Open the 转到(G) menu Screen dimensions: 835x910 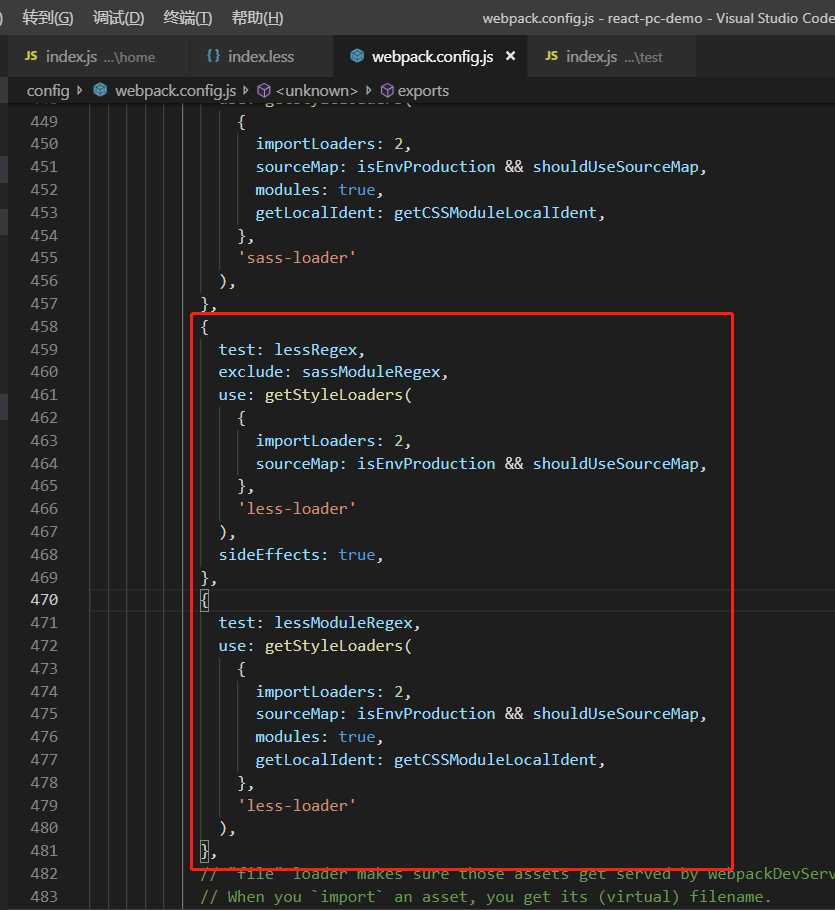pyautogui.click(x=48, y=18)
